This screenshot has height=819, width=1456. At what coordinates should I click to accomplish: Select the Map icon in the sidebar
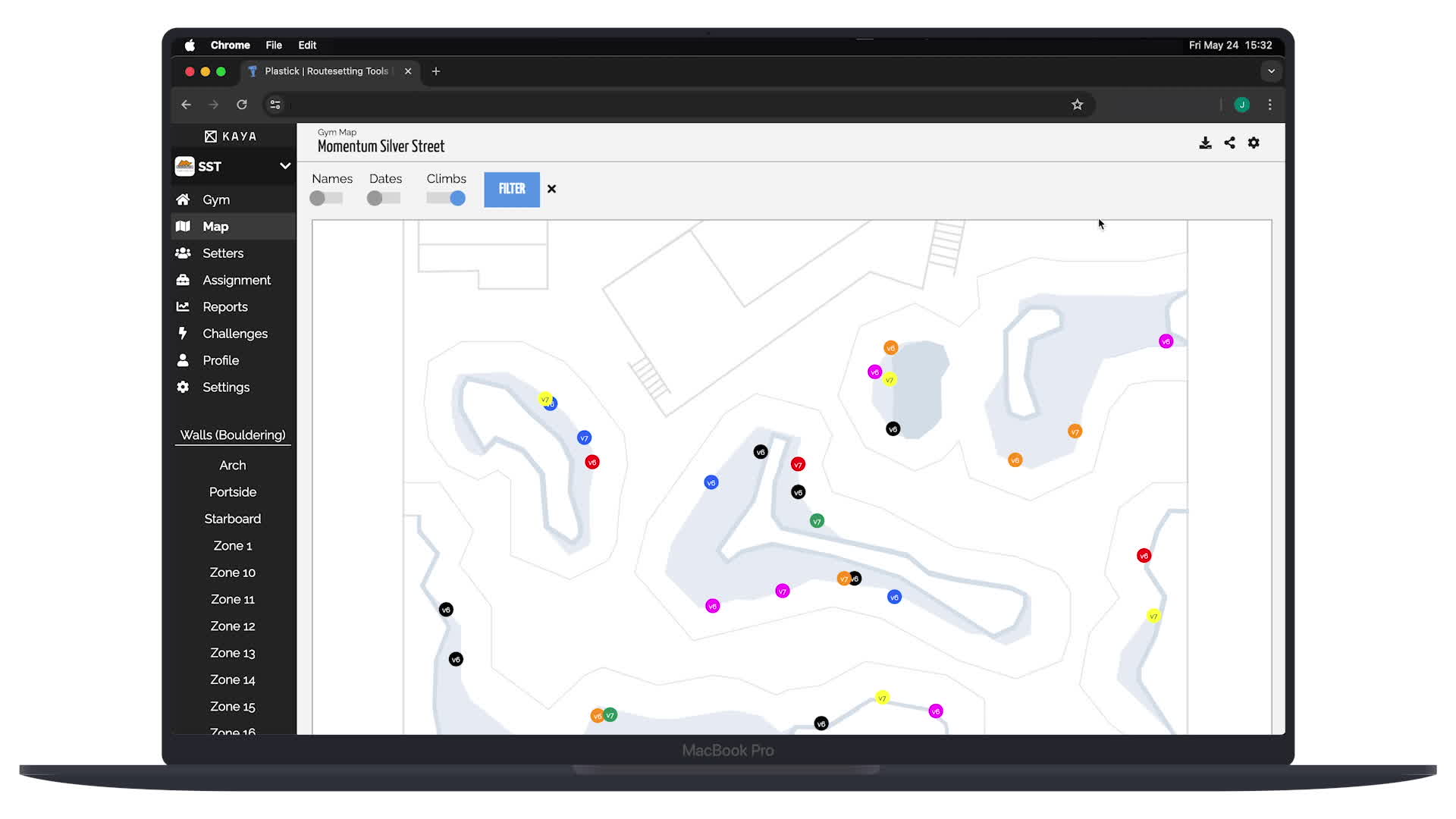point(184,226)
